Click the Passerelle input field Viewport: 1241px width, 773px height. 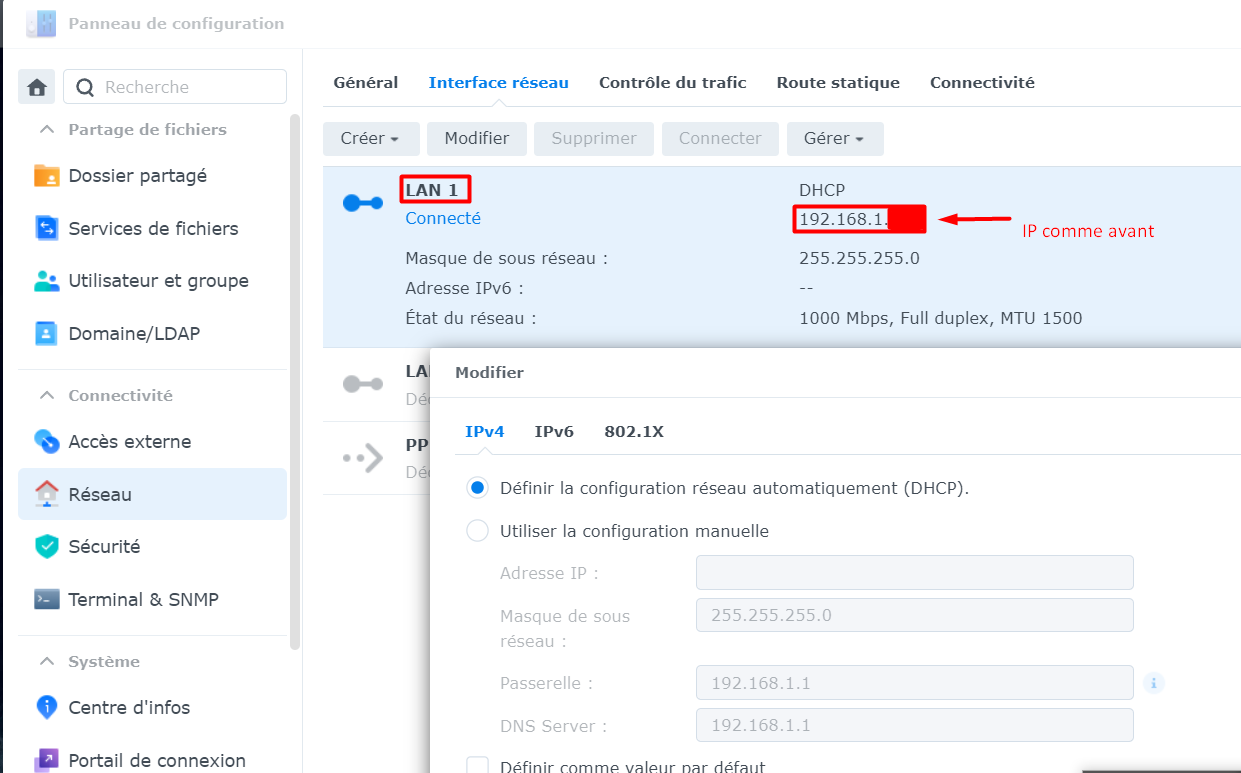coord(914,683)
